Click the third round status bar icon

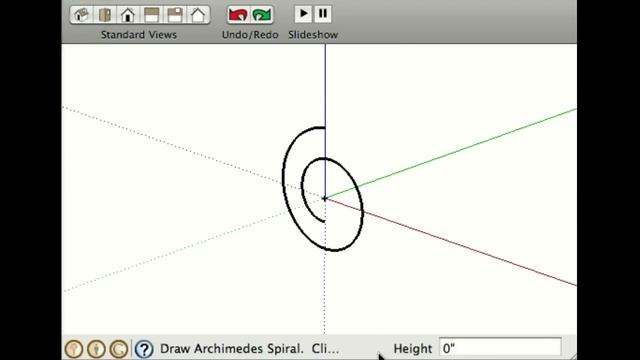click(119, 349)
